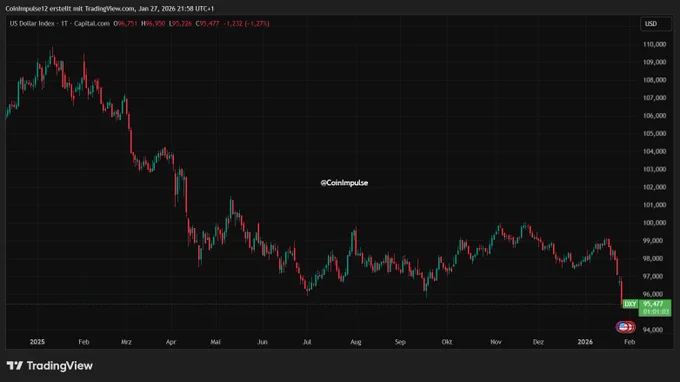Click the Sep time axis label
This screenshot has width=680, height=382.
[x=400, y=342]
